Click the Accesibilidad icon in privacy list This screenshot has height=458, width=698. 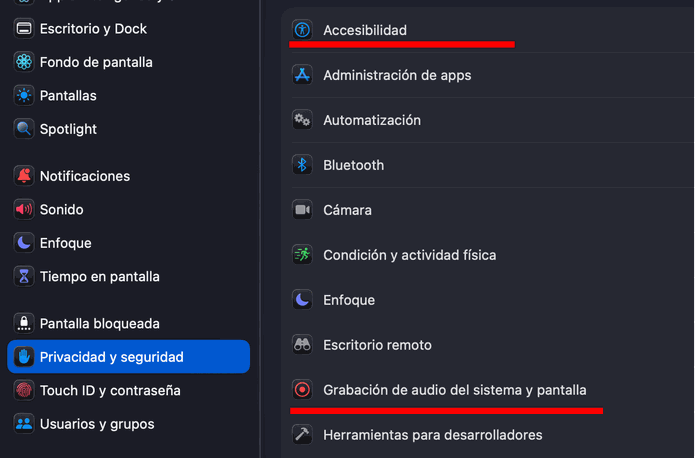coord(302,30)
